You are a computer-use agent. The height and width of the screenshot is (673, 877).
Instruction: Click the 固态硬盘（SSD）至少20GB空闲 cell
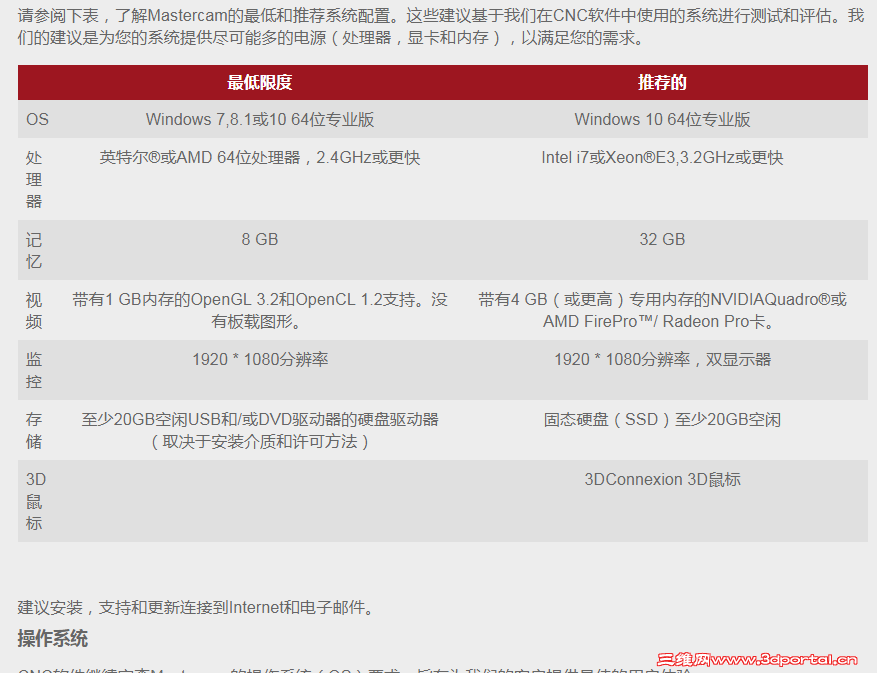[x=662, y=420]
